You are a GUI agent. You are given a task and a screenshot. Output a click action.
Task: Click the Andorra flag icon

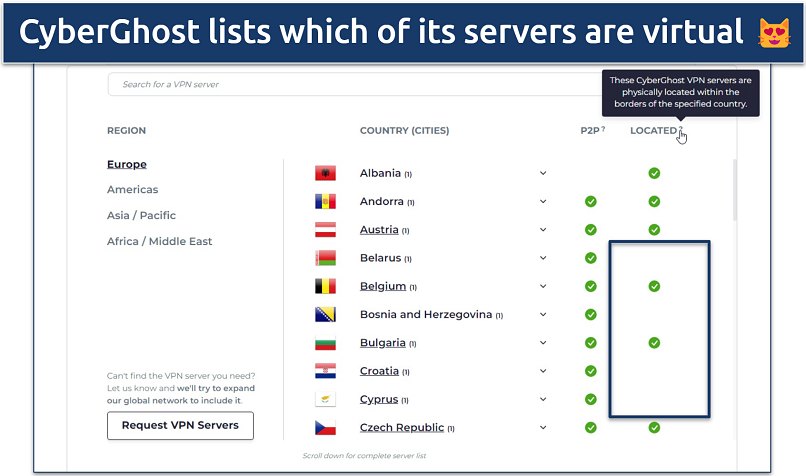point(324,201)
